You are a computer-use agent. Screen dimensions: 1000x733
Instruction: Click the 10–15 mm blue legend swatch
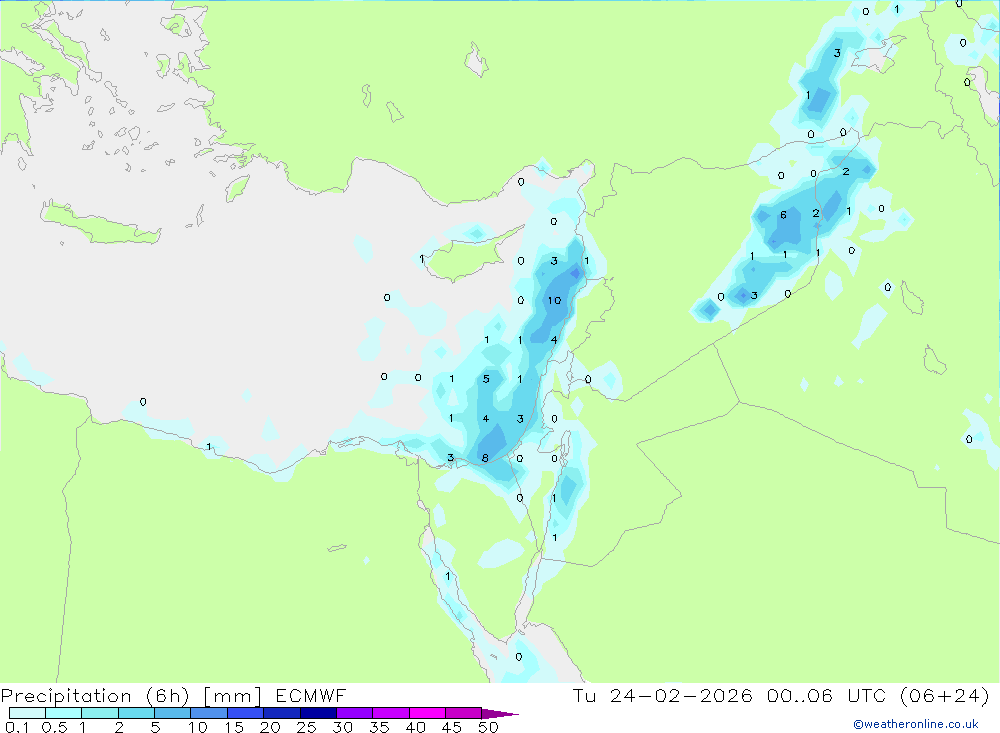tap(209, 713)
